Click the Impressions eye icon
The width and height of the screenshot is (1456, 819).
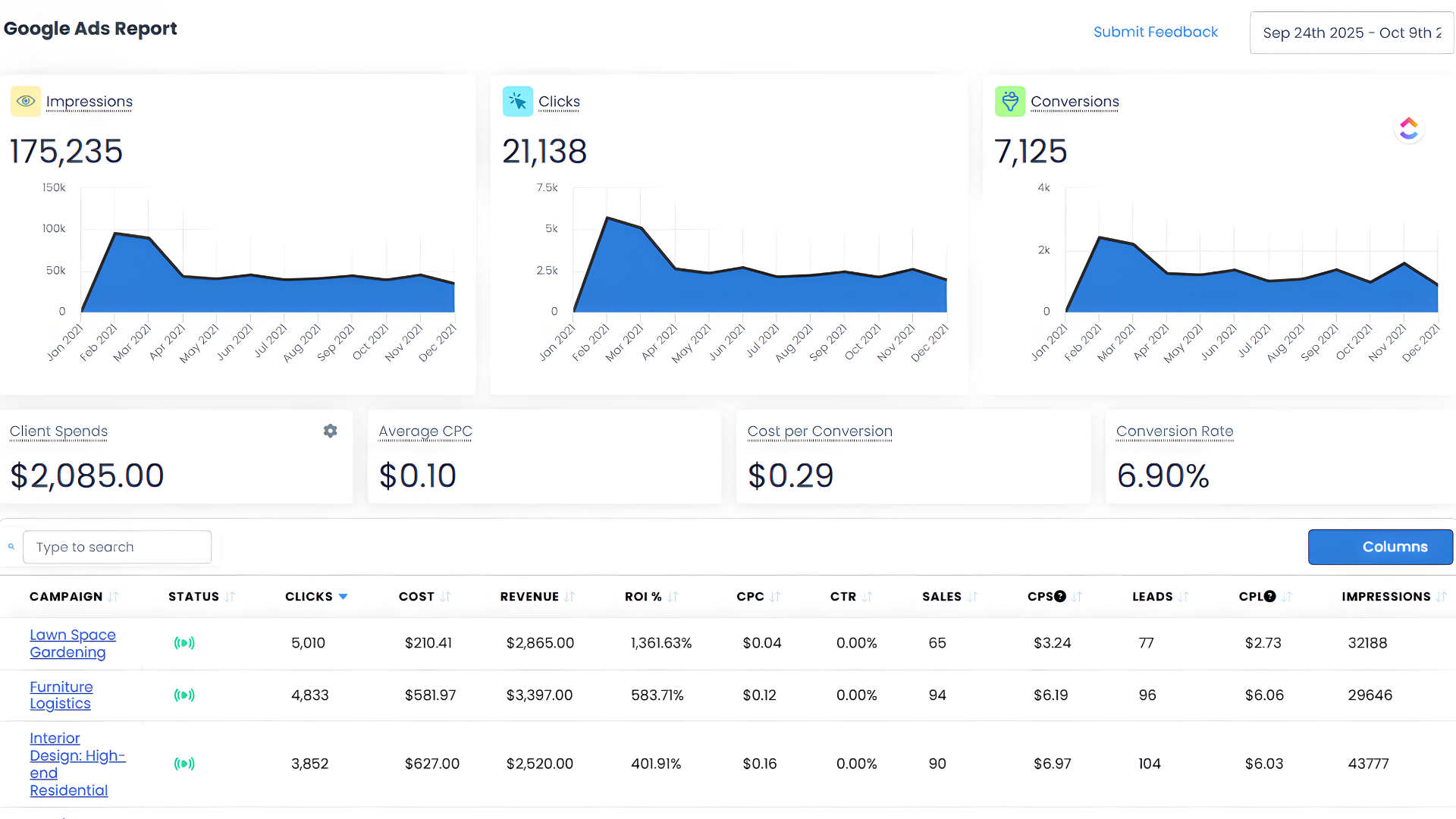click(x=26, y=102)
